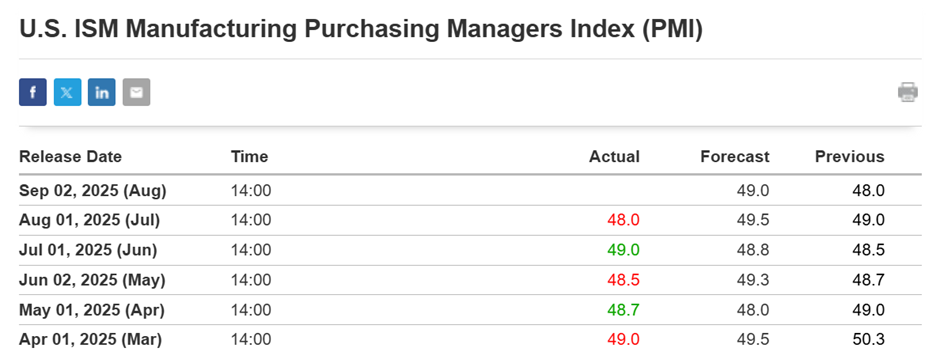Share the page on Facebook
The width and height of the screenshot is (940, 363).
32,92
